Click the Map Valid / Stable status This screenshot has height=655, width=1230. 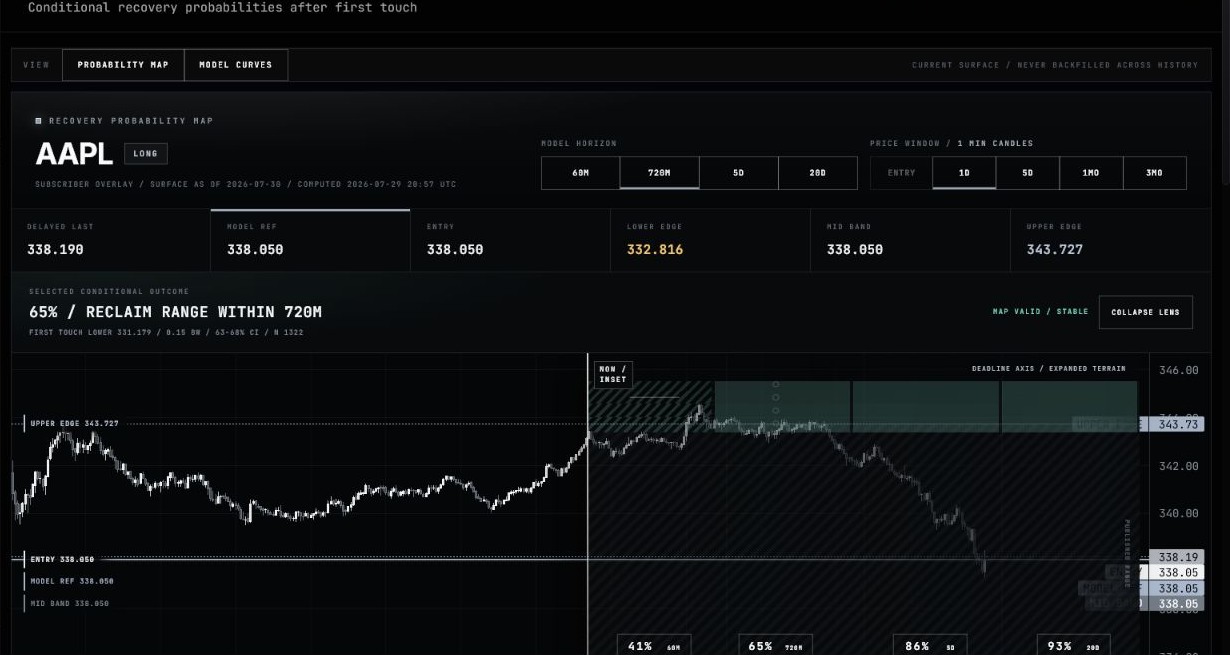coord(1040,312)
